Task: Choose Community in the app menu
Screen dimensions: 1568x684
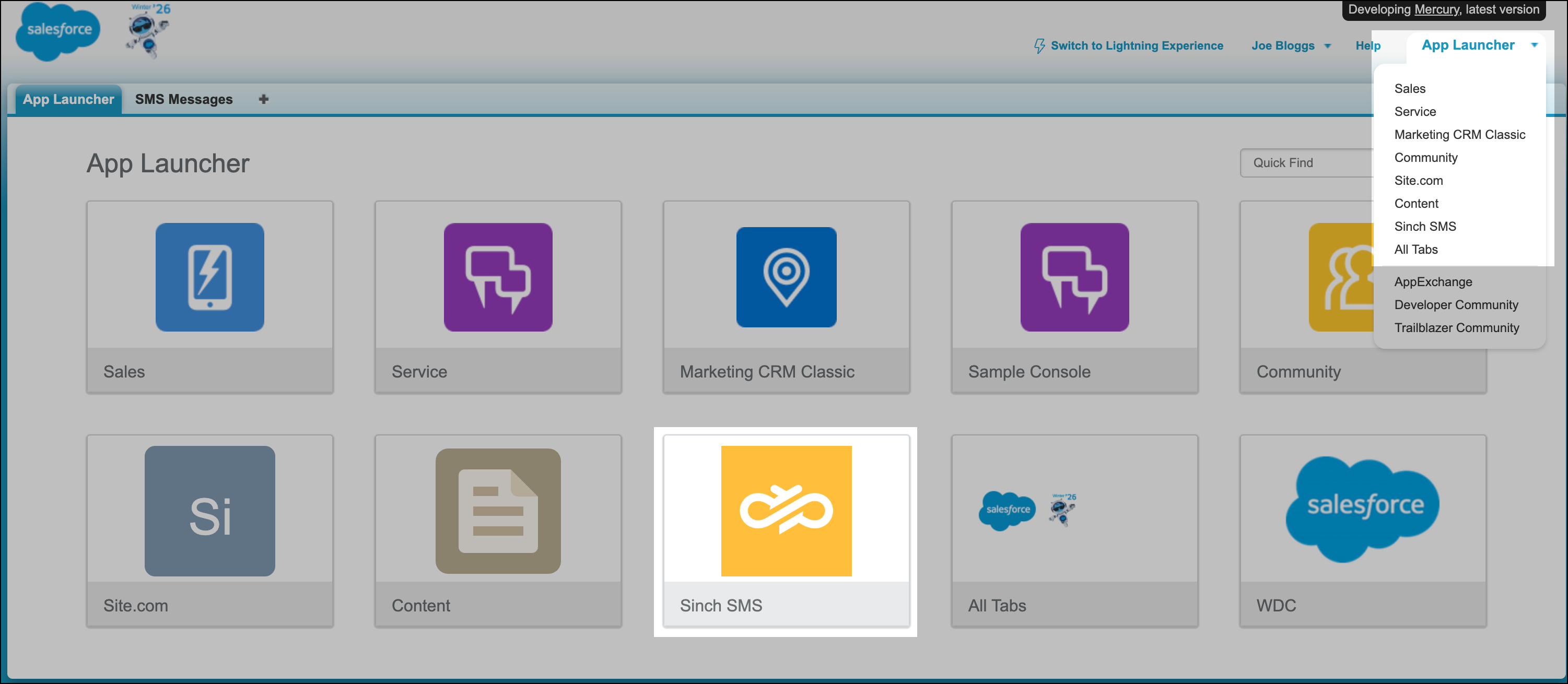Action: pos(1425,158)
